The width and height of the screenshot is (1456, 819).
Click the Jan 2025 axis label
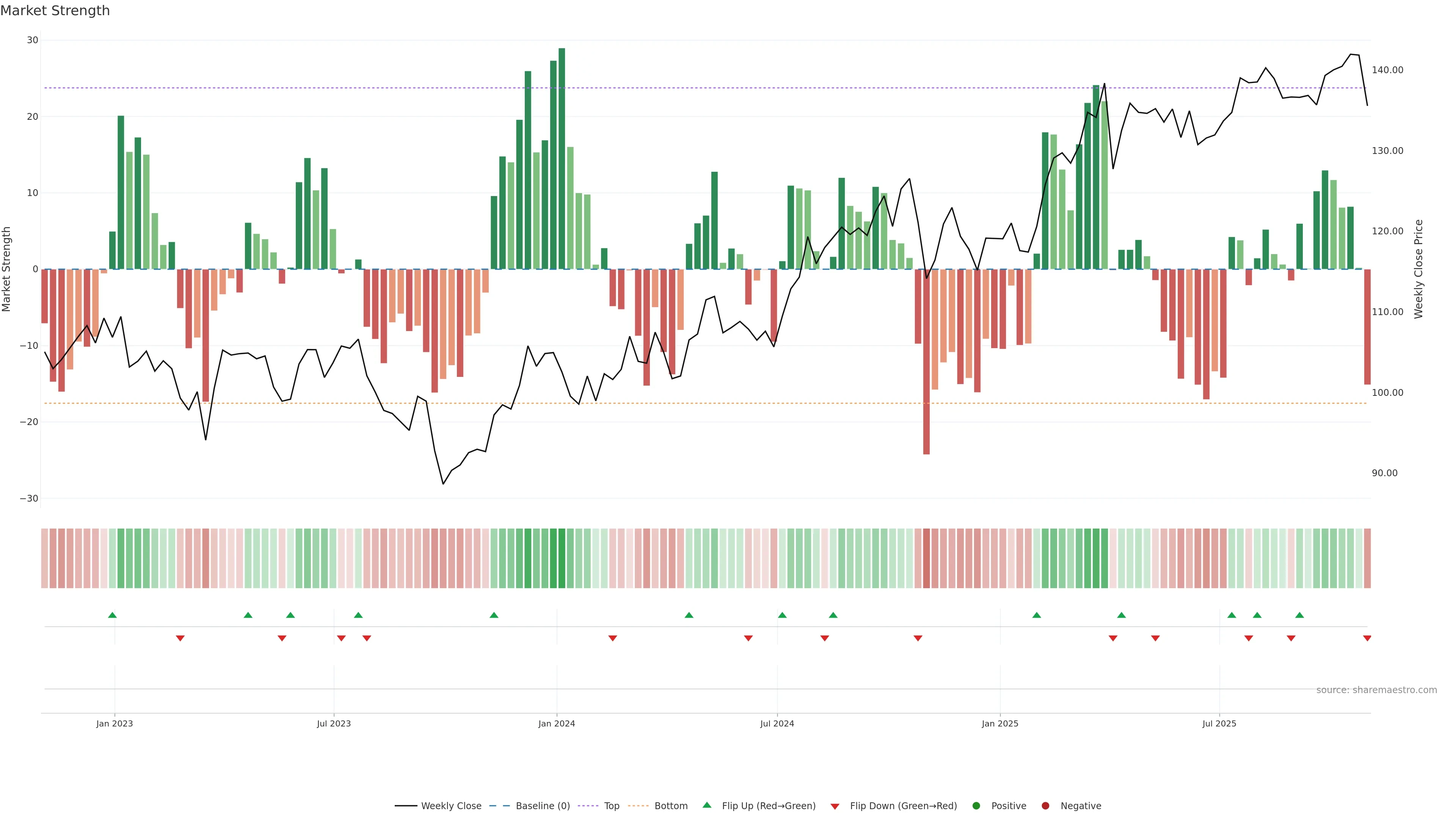(1000, 723)
